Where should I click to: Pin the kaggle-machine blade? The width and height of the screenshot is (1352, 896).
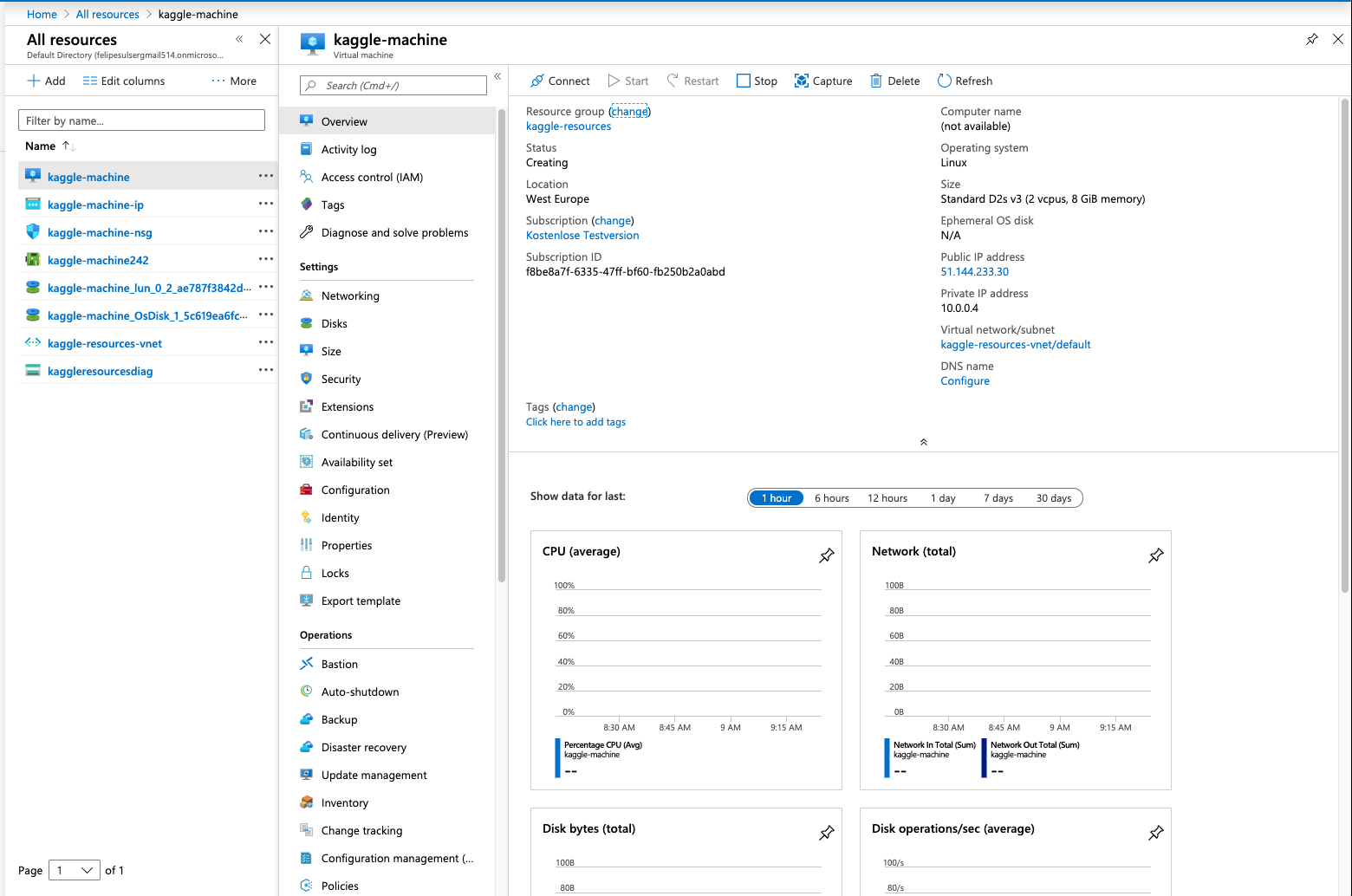[1312, 39]
